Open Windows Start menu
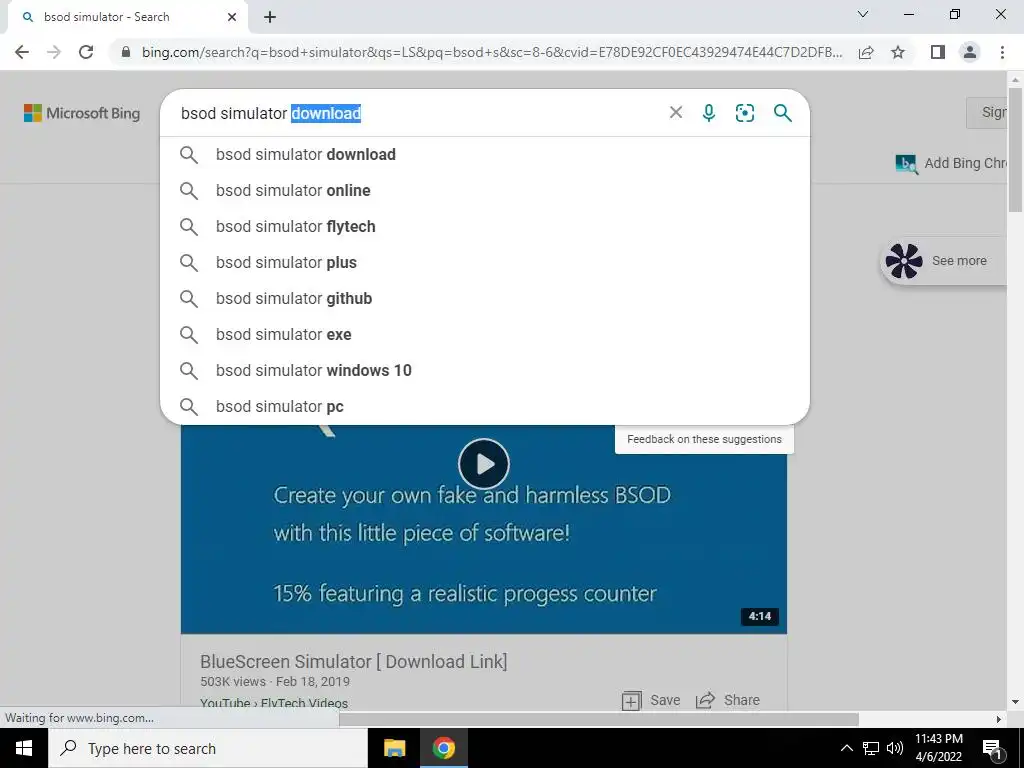This screenshot has height=768, width=1024. coord(24,748)
